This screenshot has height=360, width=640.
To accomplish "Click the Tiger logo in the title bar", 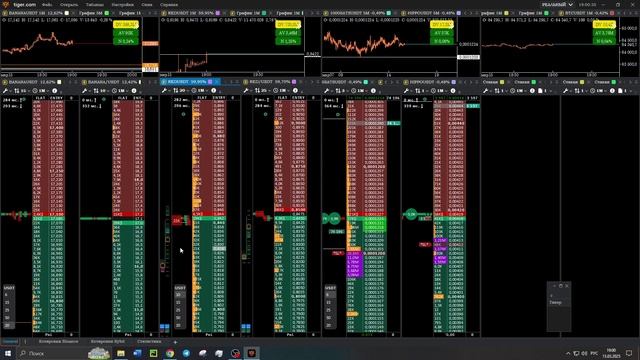I will (5, 4).
